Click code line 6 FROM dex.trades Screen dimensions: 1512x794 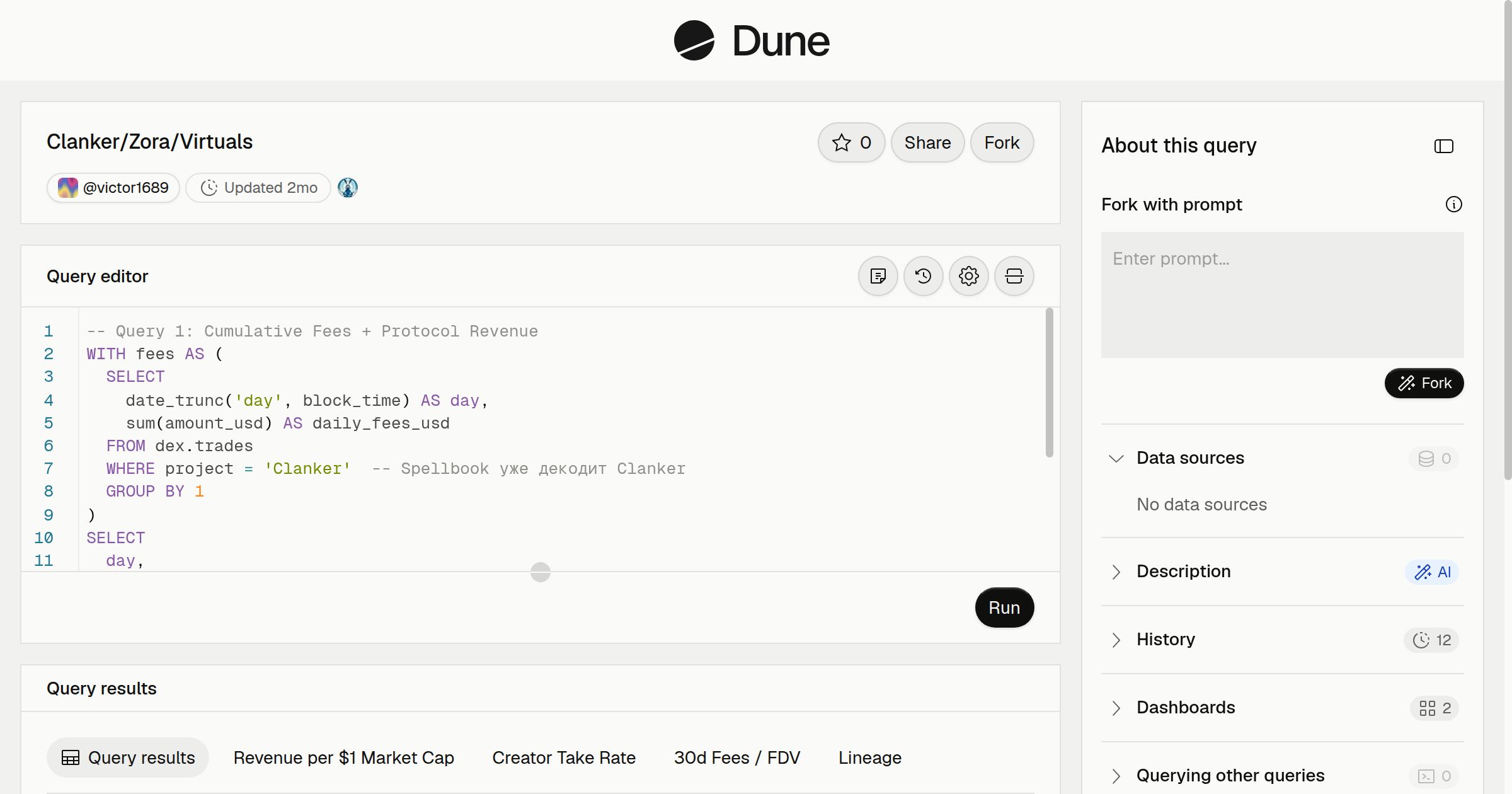click(180, 446)
